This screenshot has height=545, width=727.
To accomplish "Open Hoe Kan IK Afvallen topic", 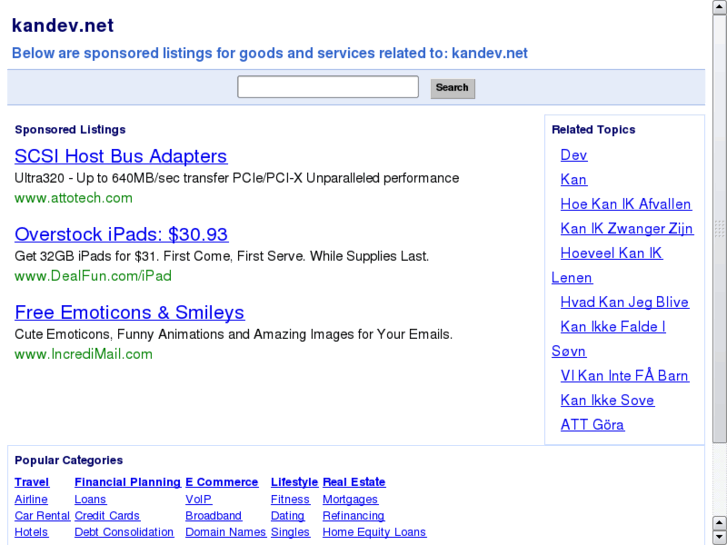I will (x=625, y=204).
